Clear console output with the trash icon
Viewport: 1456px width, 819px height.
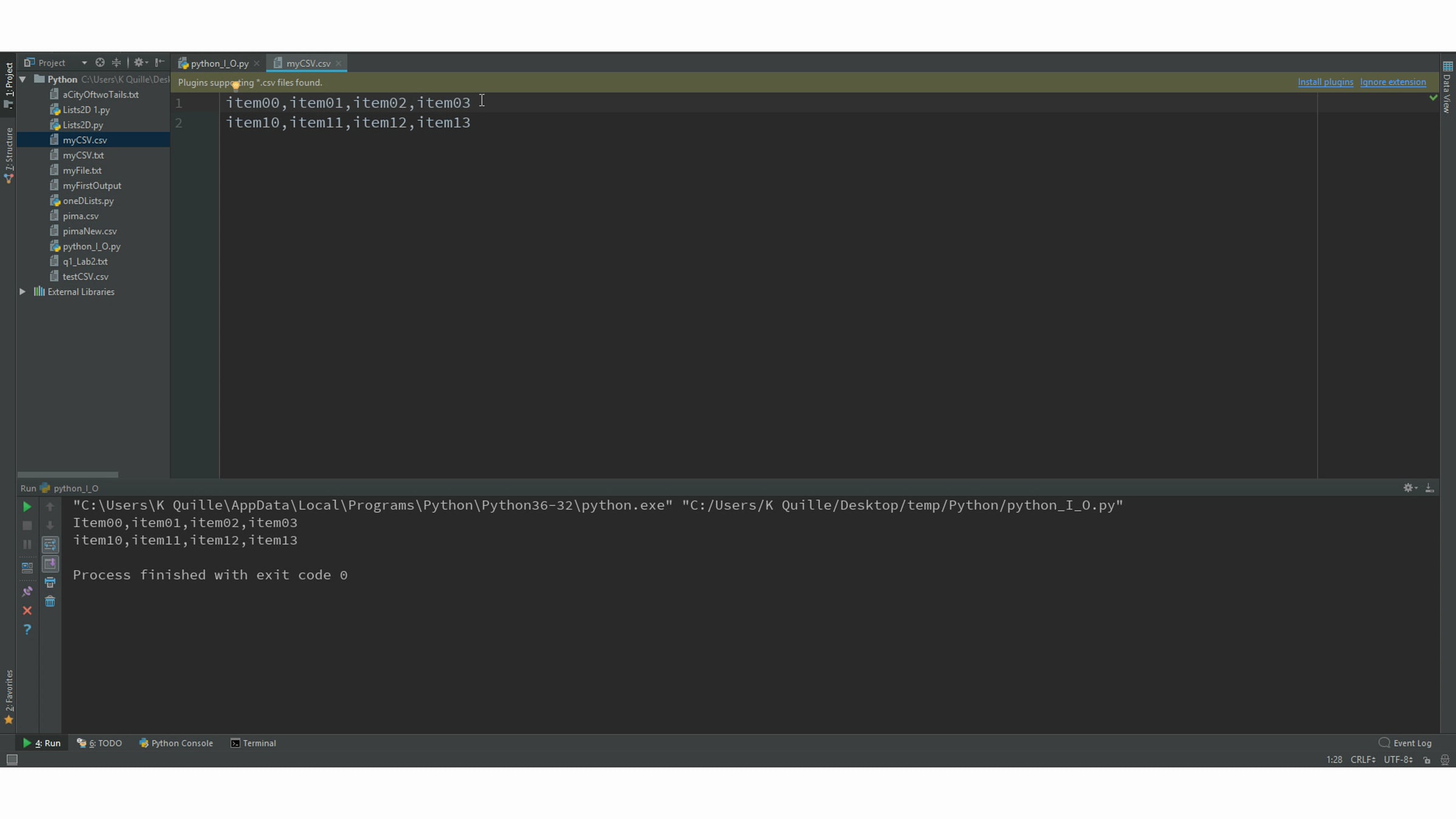[50, 602]
